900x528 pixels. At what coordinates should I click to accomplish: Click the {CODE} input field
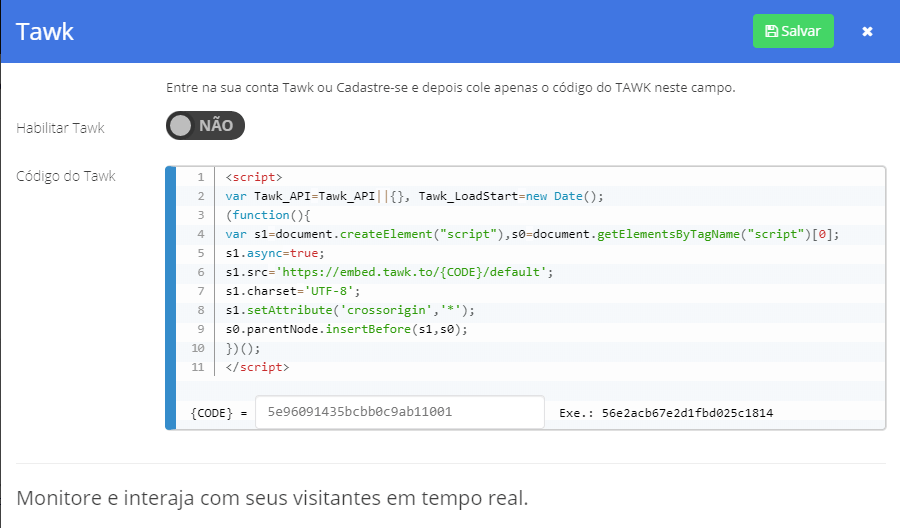tap(399, 411)
